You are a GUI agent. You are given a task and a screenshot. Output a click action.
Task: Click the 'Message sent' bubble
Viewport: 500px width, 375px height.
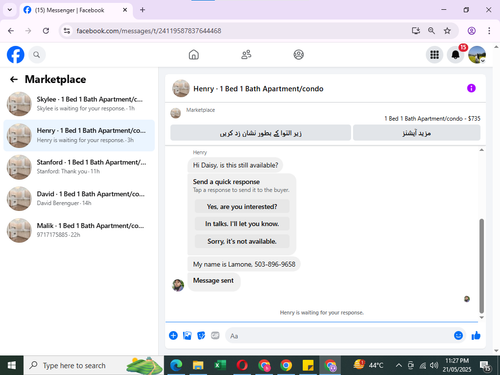(213, 281)
